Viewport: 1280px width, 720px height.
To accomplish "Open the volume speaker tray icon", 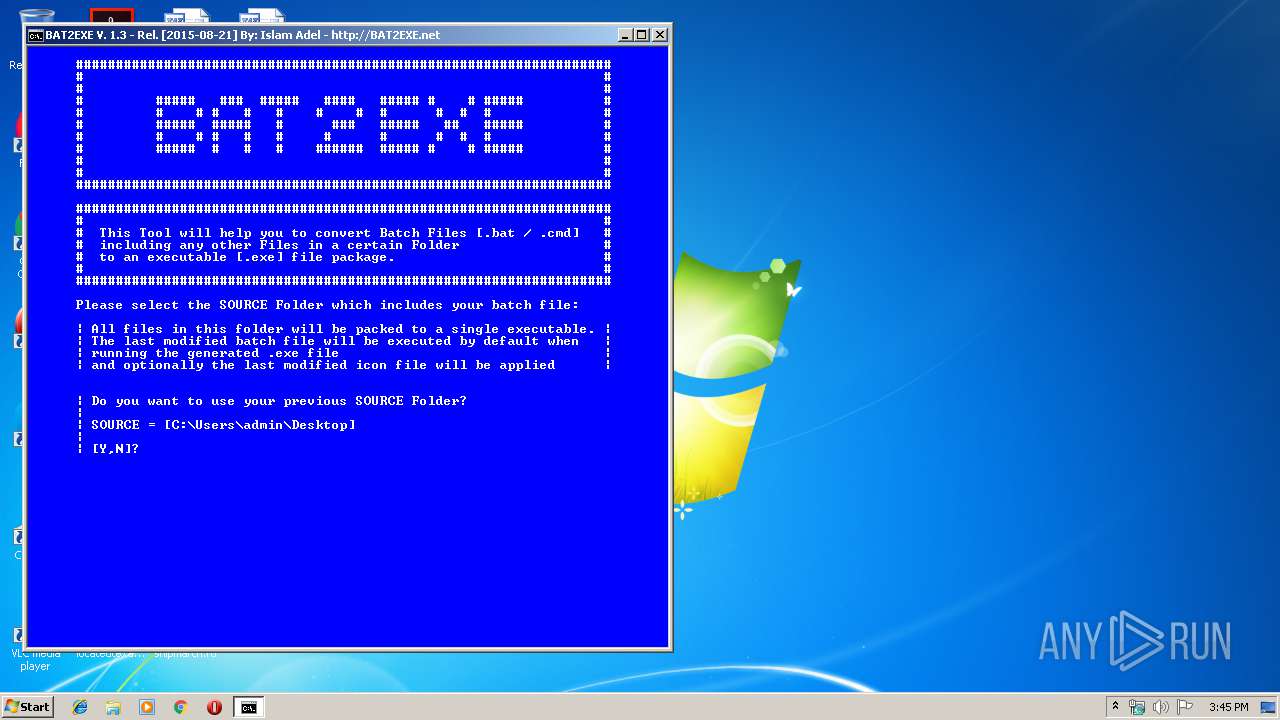I will pyautogui.click(x=1161, y=707).
